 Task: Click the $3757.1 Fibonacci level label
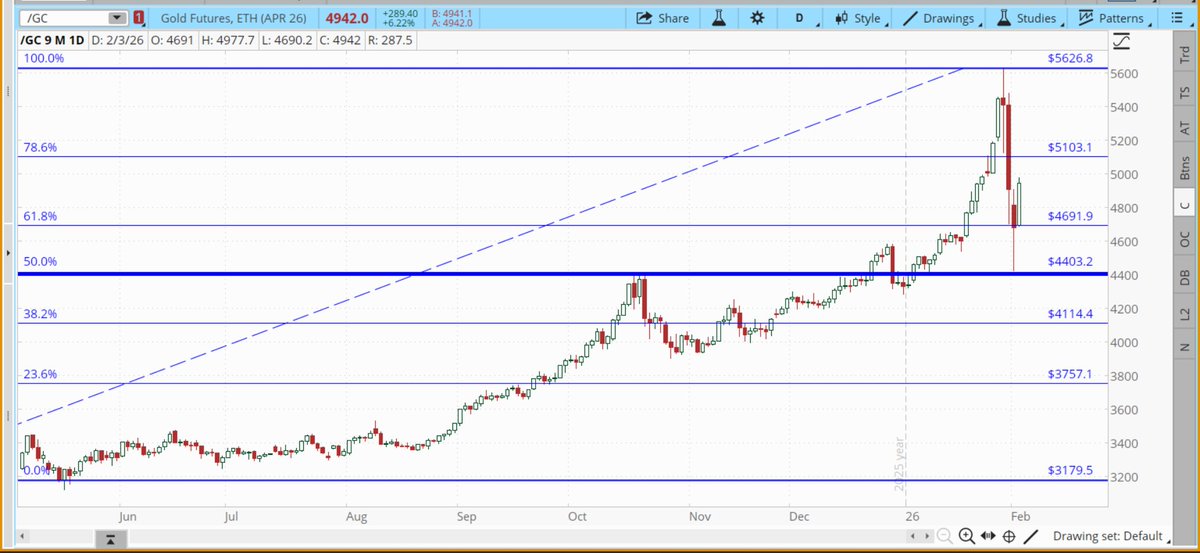pyautogui.click(x=1069, y=373)
